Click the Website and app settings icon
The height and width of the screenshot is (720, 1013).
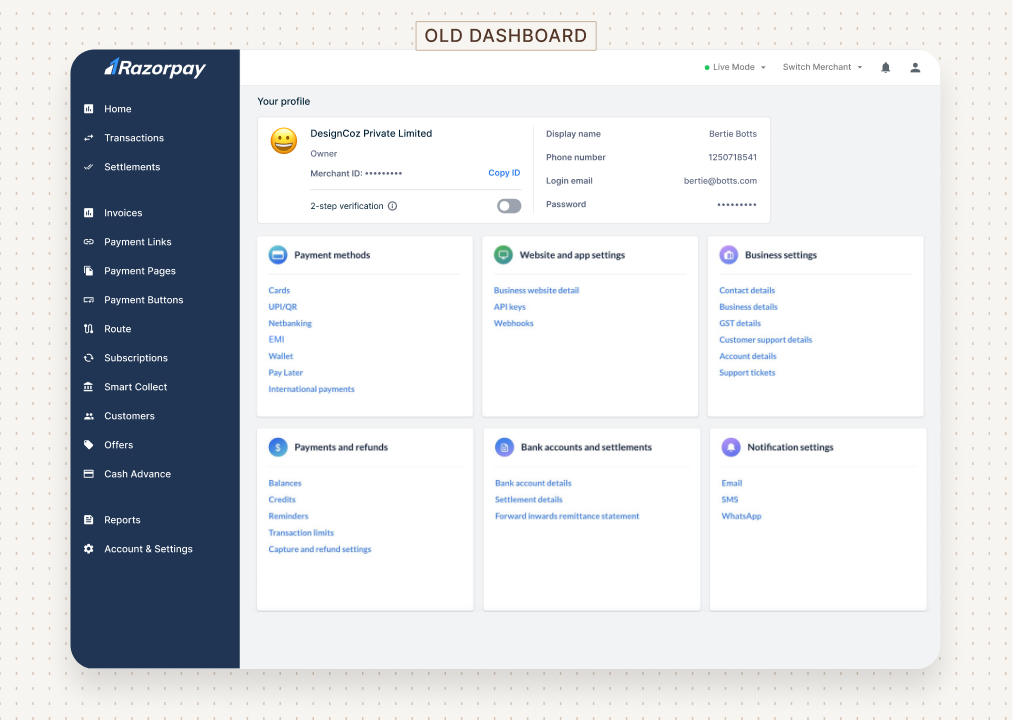(x=503, y=255)
